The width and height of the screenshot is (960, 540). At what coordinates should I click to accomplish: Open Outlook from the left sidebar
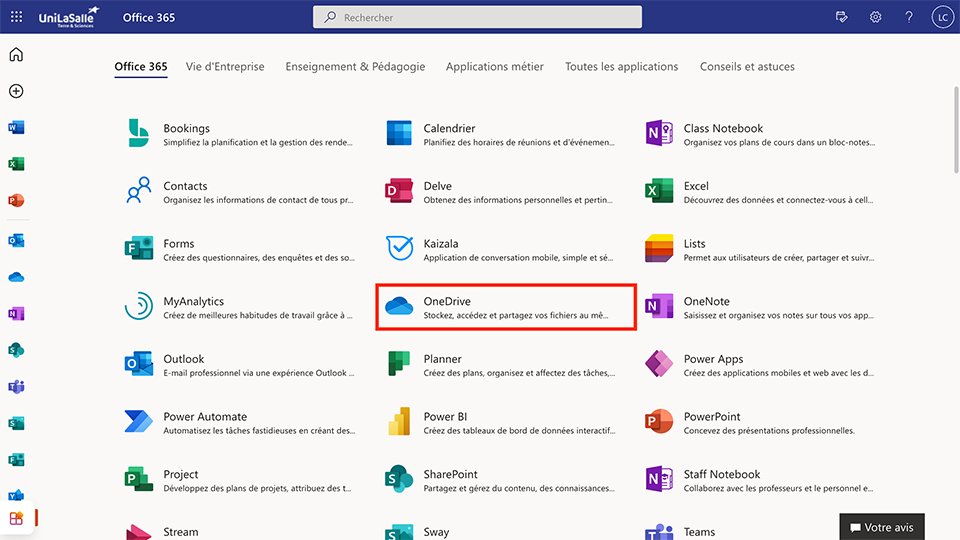17,241
